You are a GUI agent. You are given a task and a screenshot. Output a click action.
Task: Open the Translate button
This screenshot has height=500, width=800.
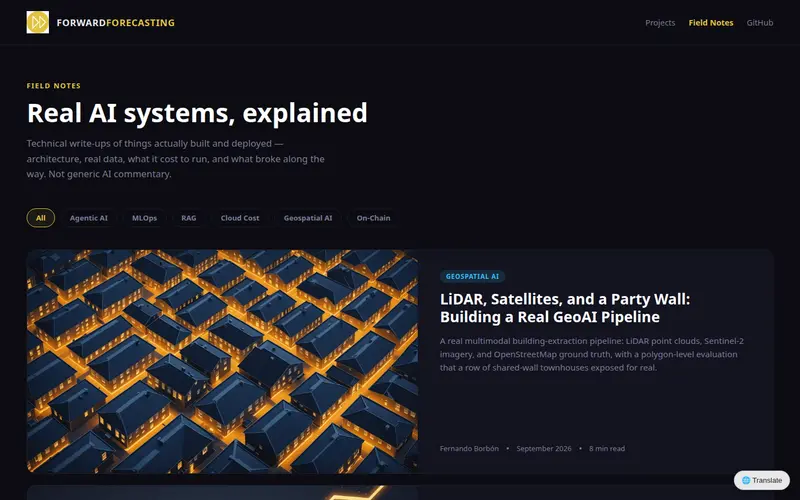pyautogui.click(x=762, y=480)
